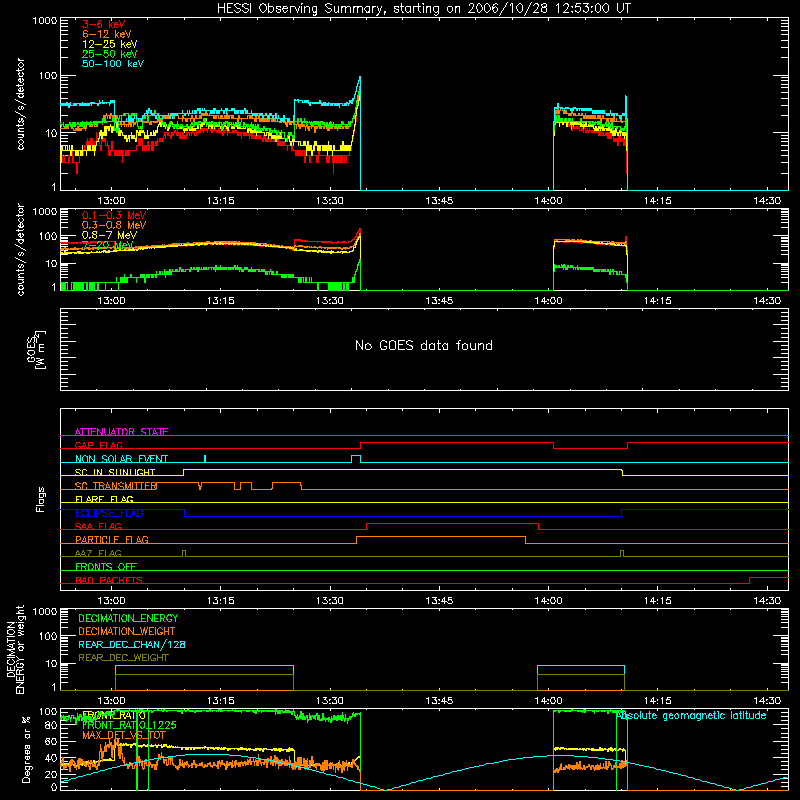The image size is (800, 800).
Task: Click the 0.8-7 MeV legend label
Action: click(109, 235)
